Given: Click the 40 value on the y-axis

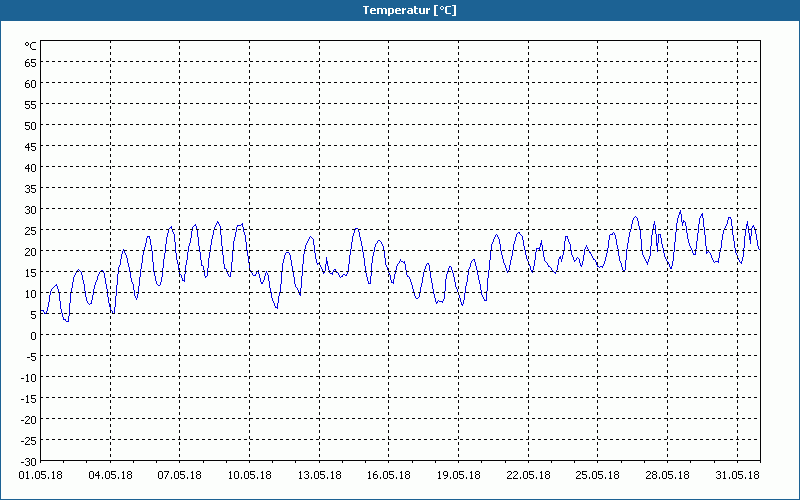Looking at the screenshot, I should point(31,168).
